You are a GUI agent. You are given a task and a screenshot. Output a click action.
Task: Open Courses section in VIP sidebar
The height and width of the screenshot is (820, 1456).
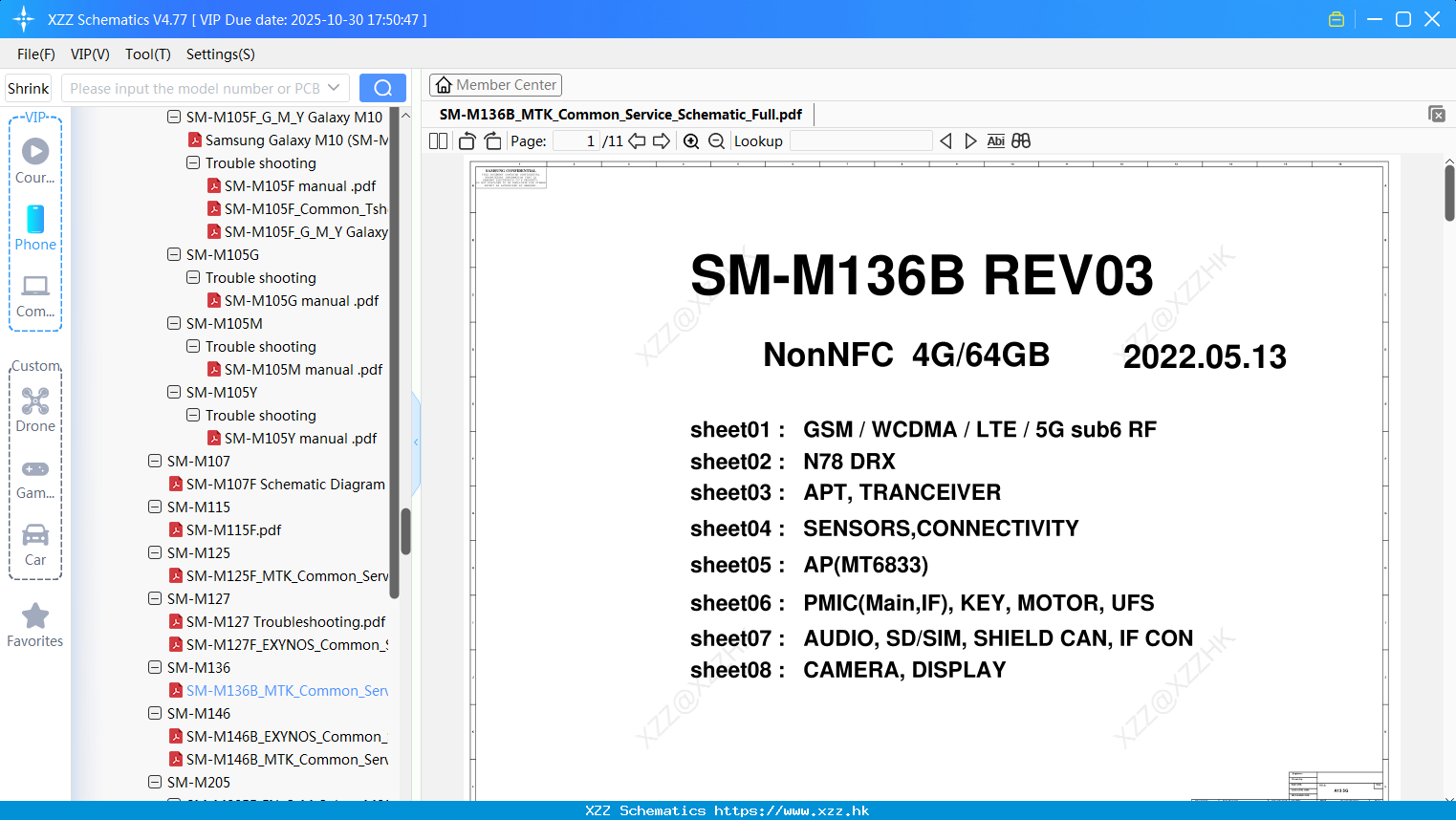[x=35, y=162]
